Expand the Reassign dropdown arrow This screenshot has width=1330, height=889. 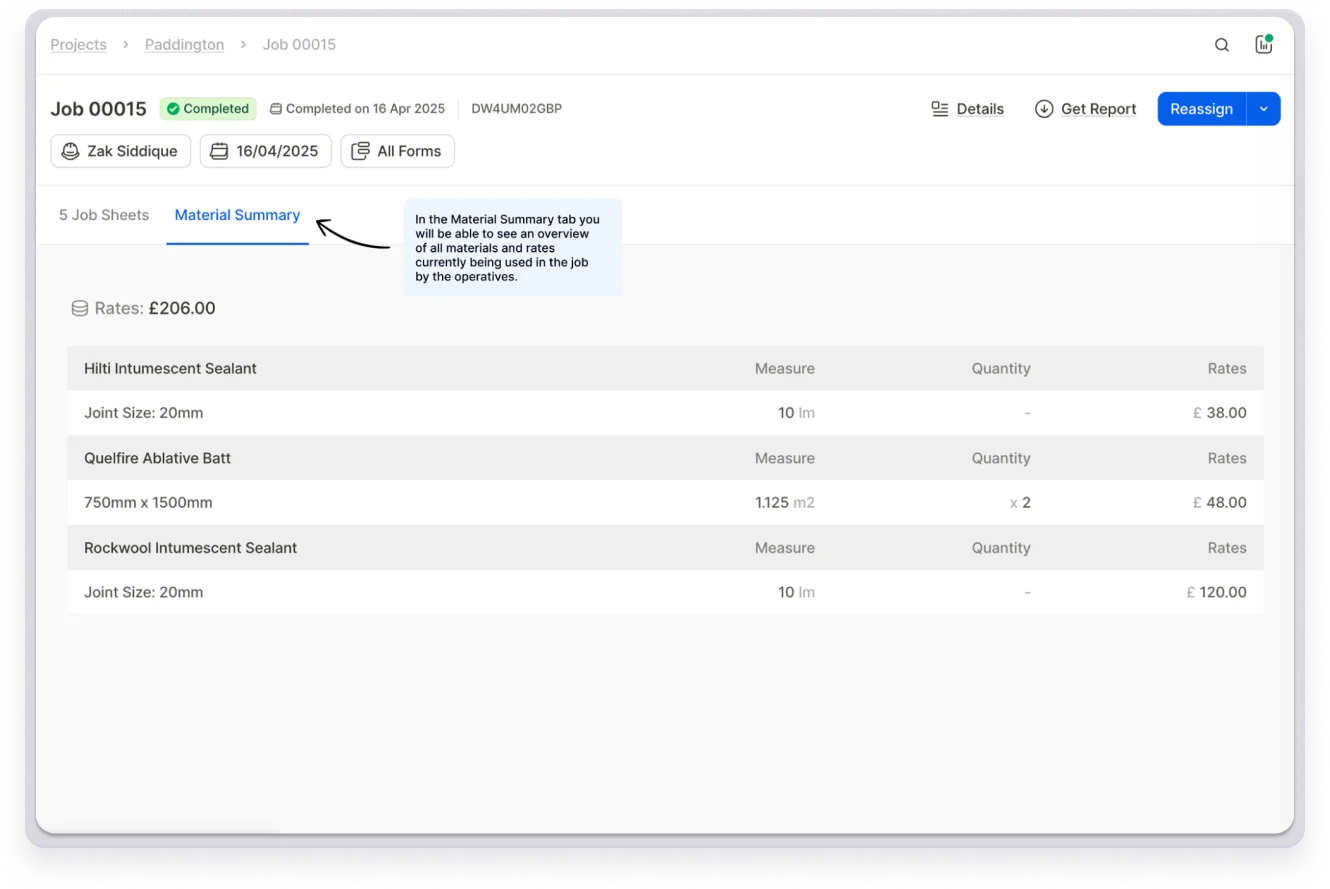pyautogui.click(x=1264, y=109)
